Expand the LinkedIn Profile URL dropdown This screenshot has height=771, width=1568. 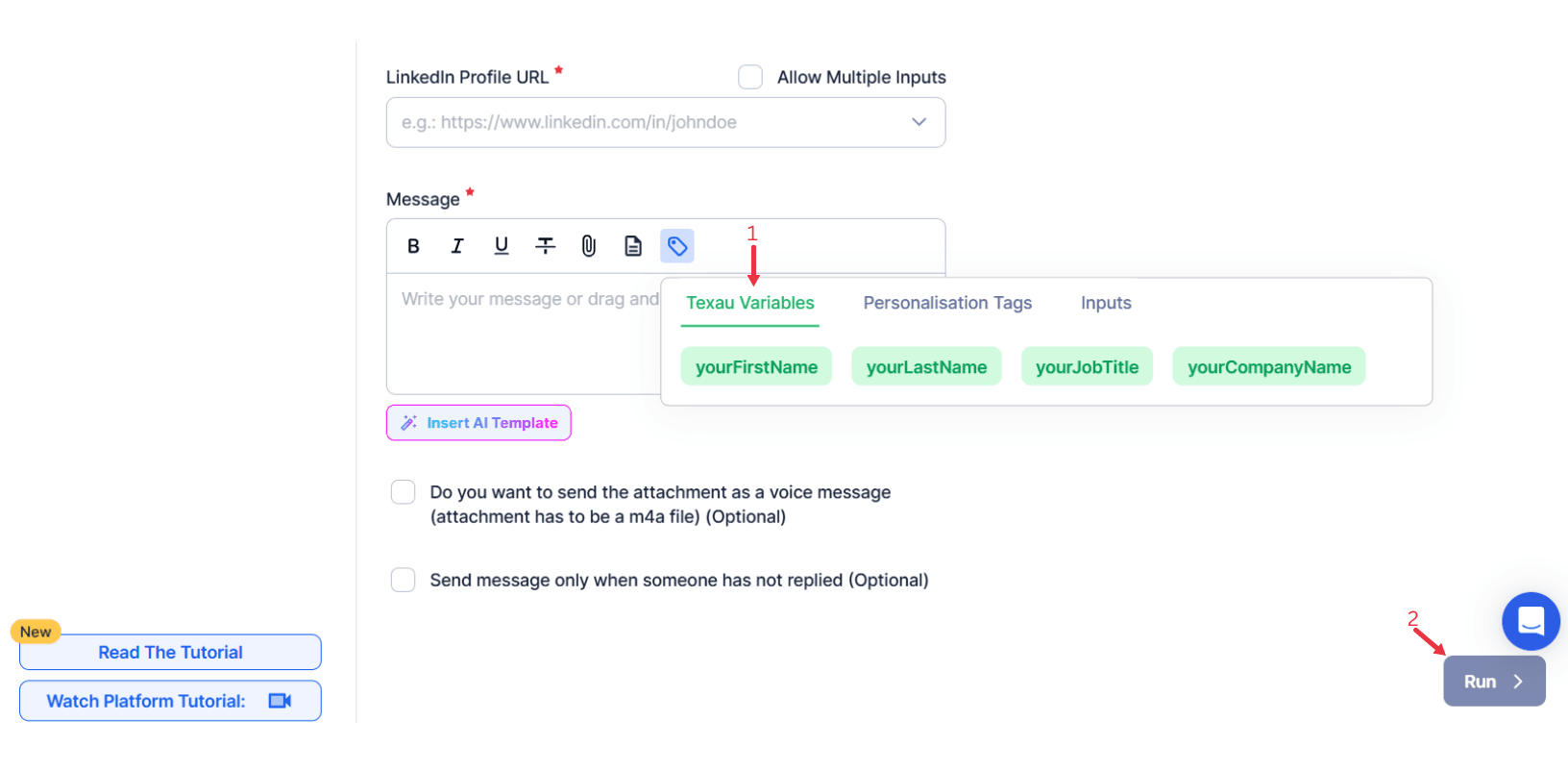[919, 122]
